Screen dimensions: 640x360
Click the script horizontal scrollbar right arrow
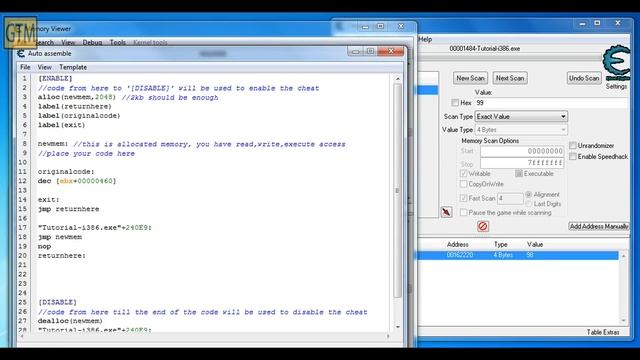tap(388, 336)
